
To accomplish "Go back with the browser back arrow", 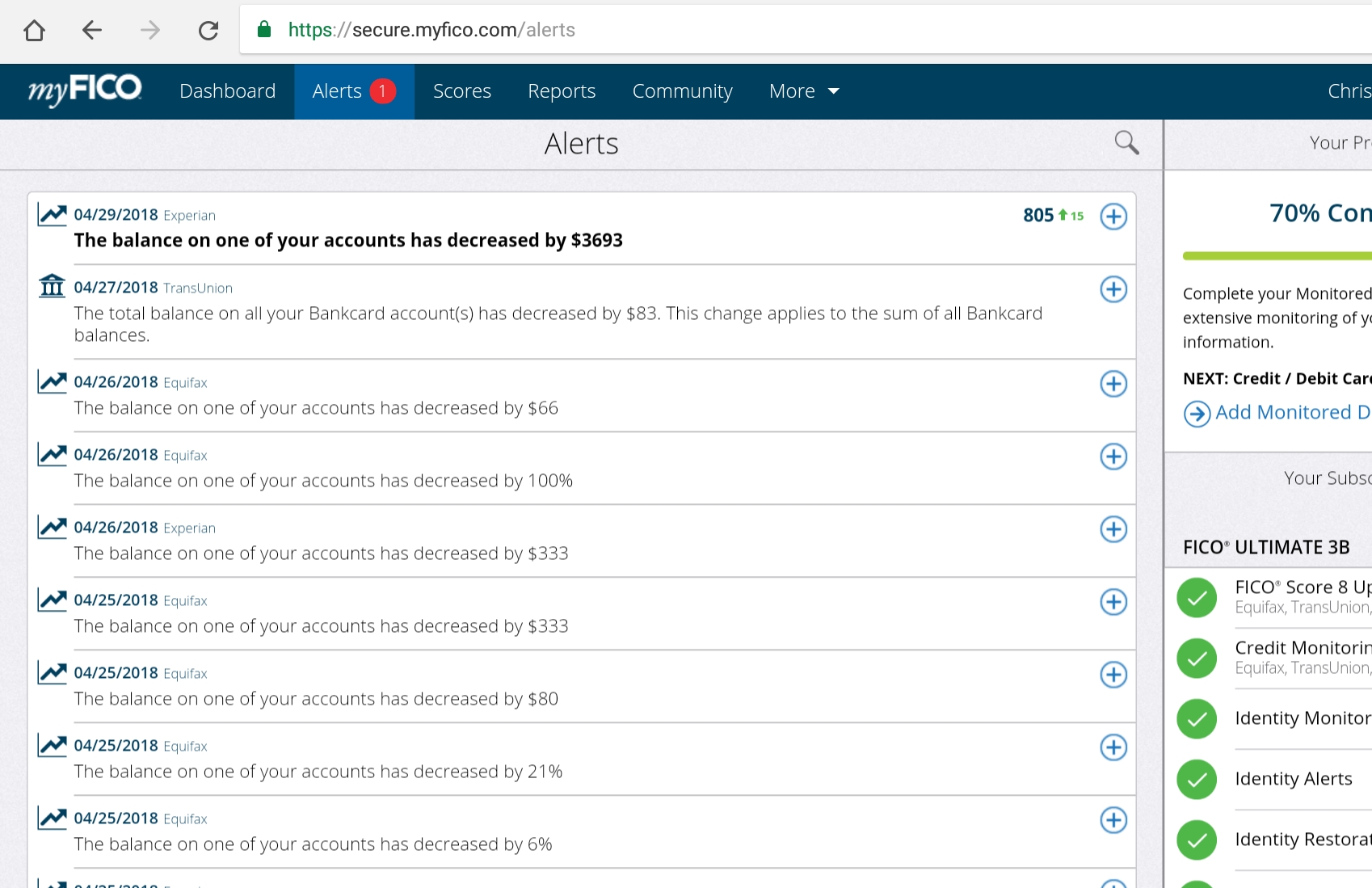I will tap(92, 31).
